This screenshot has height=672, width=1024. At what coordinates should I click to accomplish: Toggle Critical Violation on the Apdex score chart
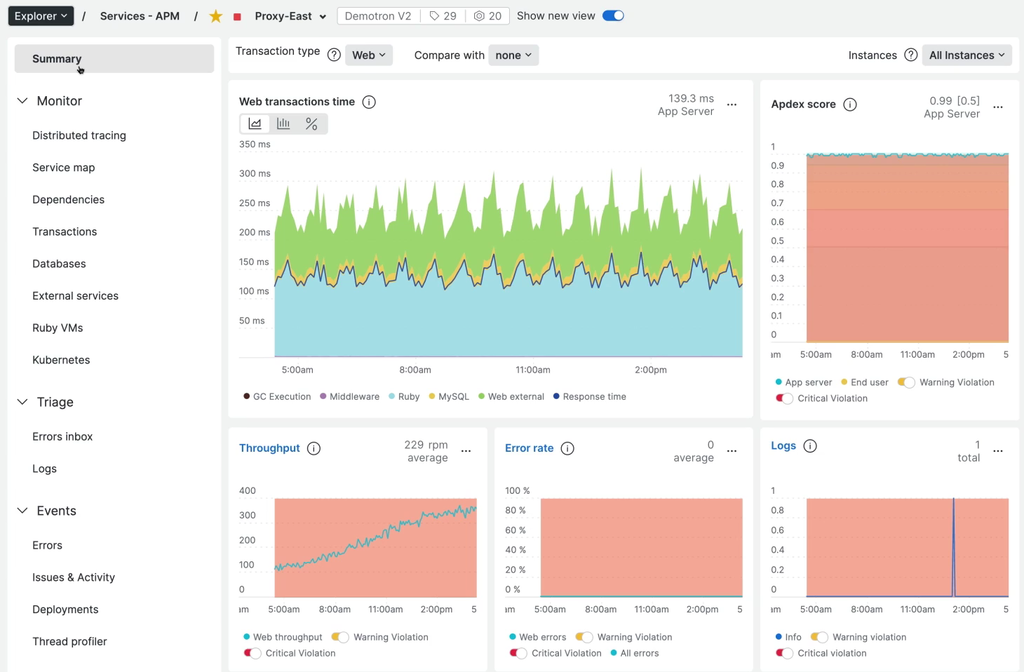point(783,398)
